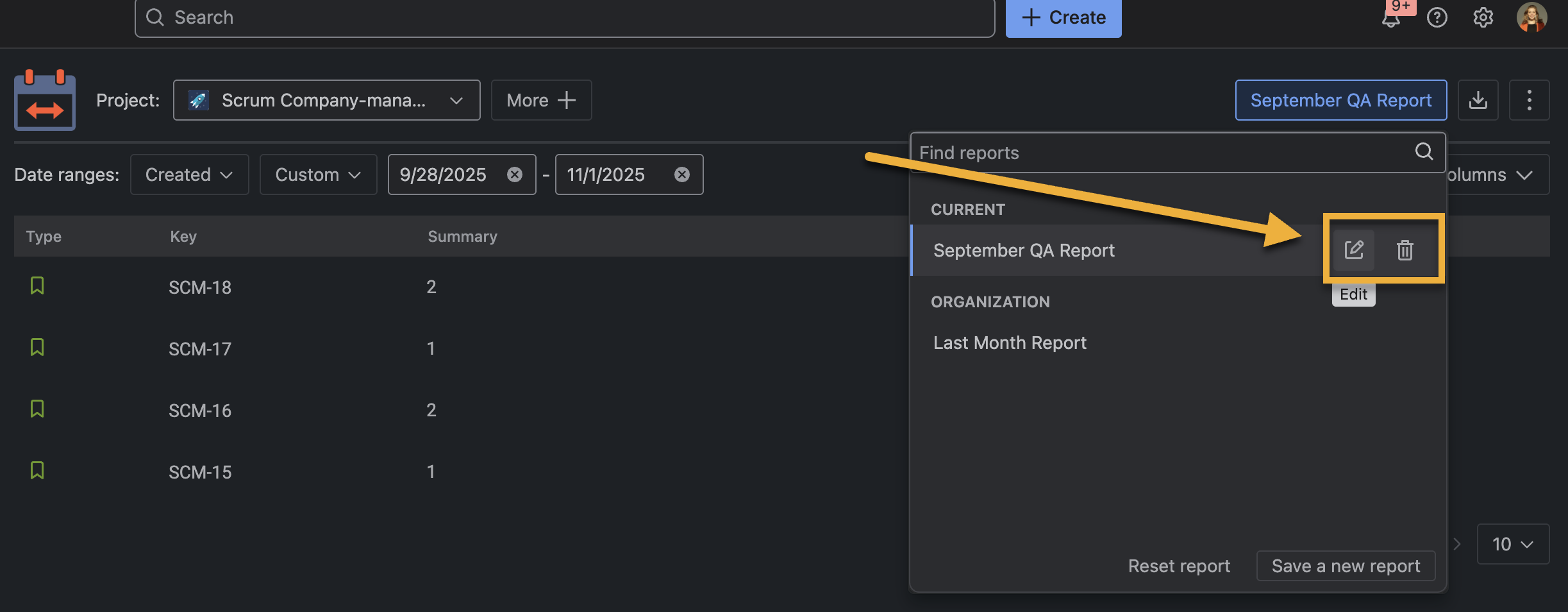Image resolution: width=1568 pixels, height=612 pixels.
Task: Open the three-dot more options menu
Action: (1529, 100)
